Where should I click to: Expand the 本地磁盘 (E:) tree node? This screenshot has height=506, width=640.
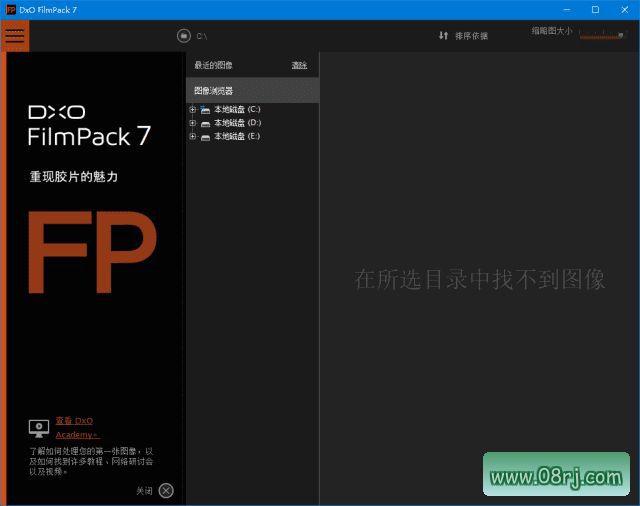pos(193,136)
